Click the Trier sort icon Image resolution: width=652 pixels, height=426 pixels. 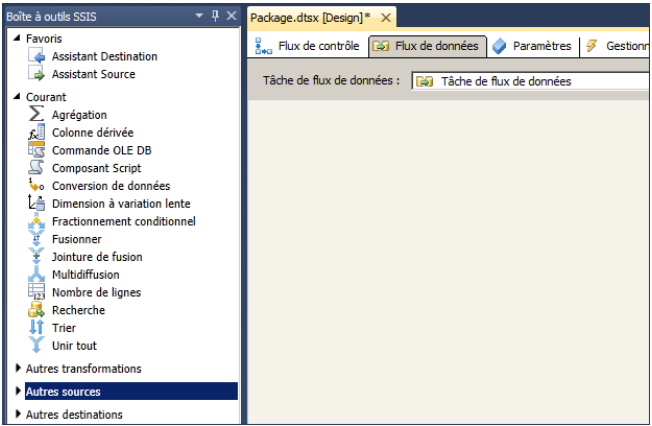tap(37, 328)
